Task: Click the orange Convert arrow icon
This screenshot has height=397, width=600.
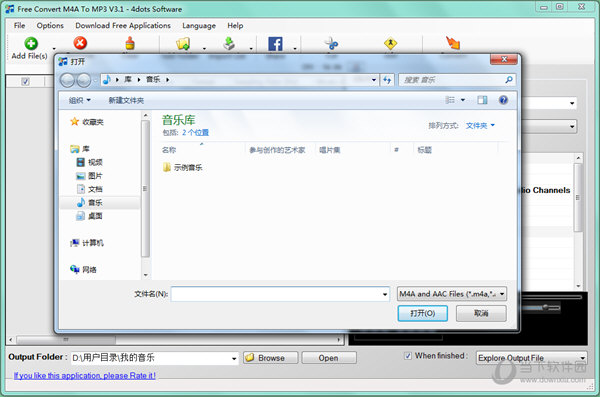Action: [x=453, y=42]
